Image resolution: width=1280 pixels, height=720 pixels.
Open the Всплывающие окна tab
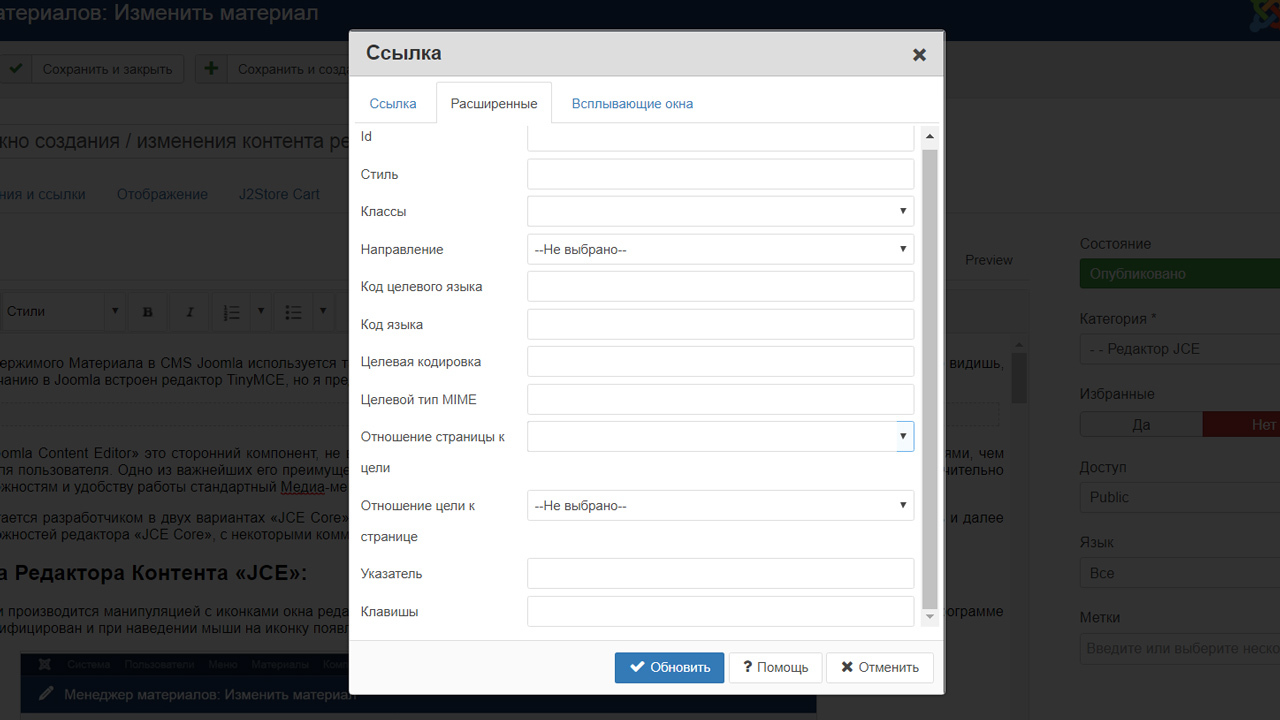click(632, 103)
